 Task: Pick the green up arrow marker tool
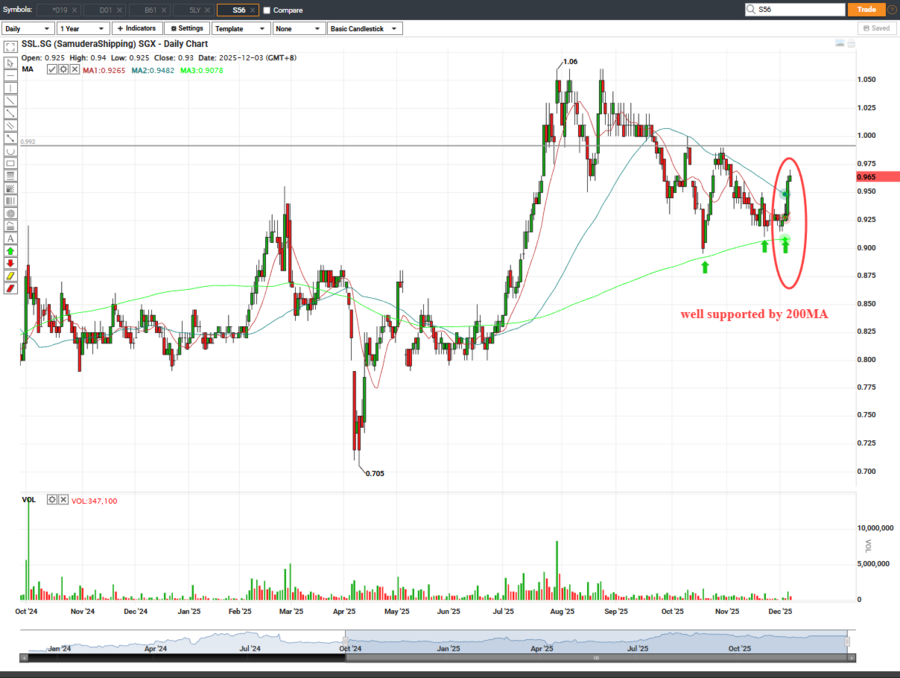click(10, 251)
